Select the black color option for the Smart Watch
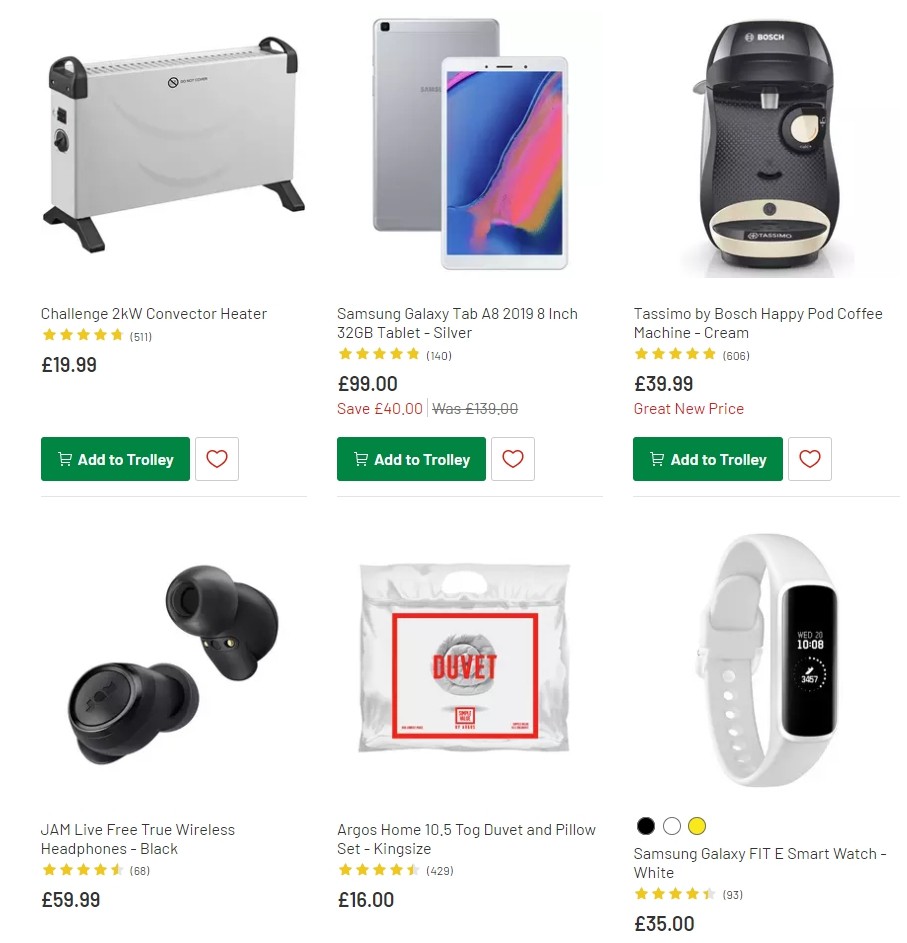Image resolution: width=907 pixels, height=943 pixels. pos(645,826)
